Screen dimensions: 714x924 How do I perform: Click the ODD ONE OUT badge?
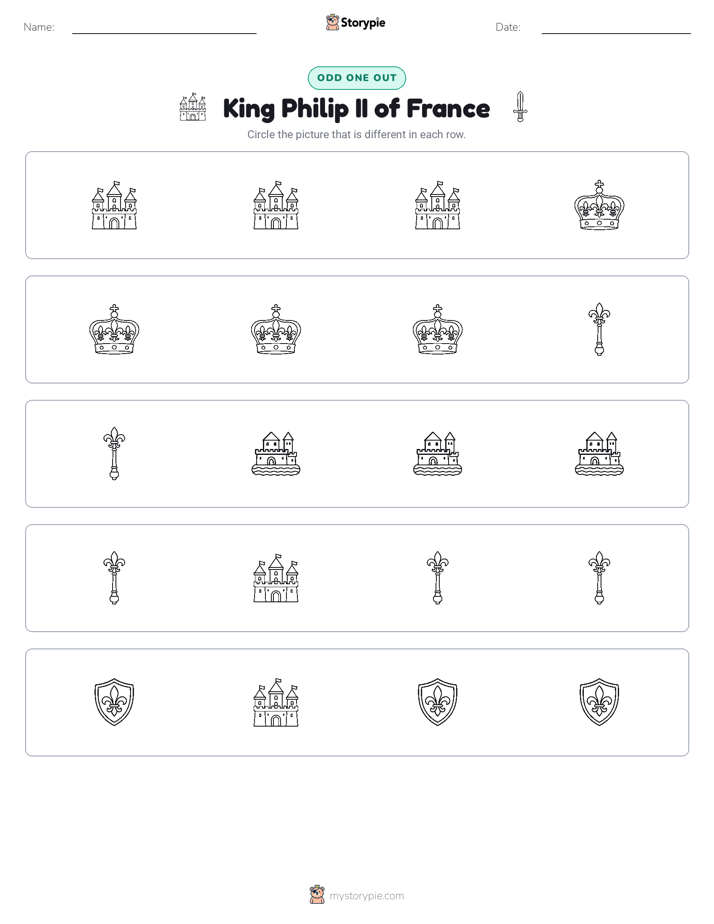pos(357,78)
